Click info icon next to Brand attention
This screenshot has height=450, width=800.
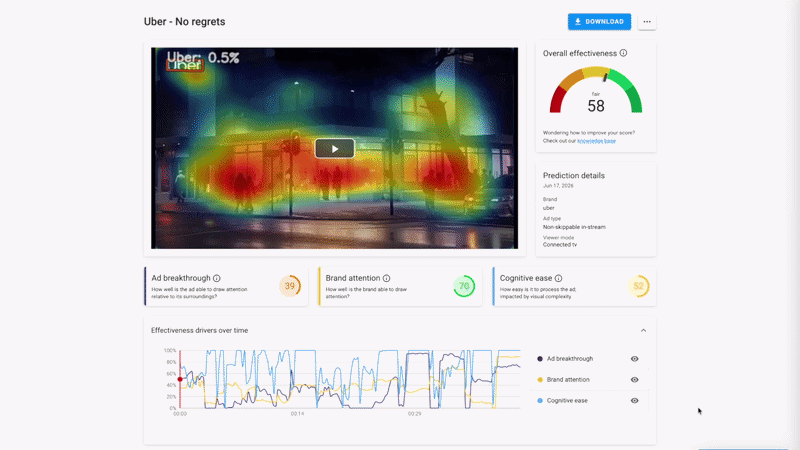click(x=387, y=278)
